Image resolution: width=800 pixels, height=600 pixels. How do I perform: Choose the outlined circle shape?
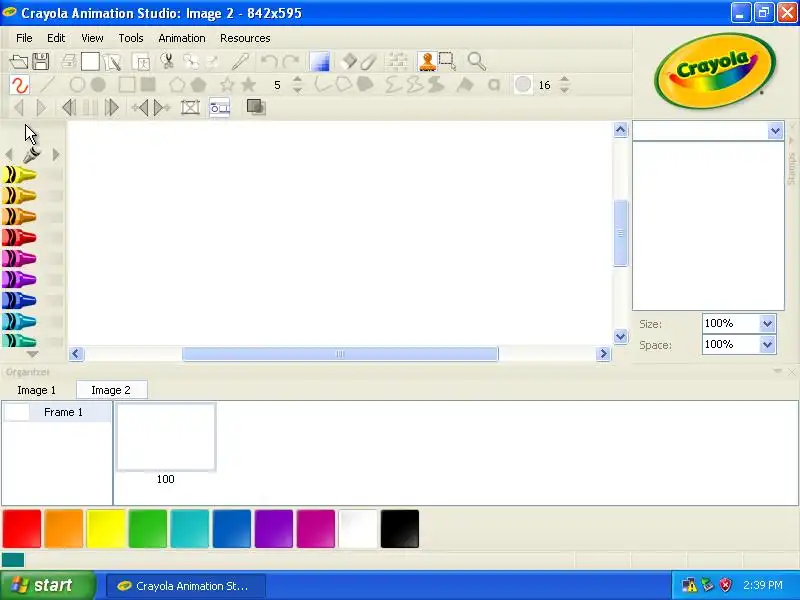(x=77, y=85)
